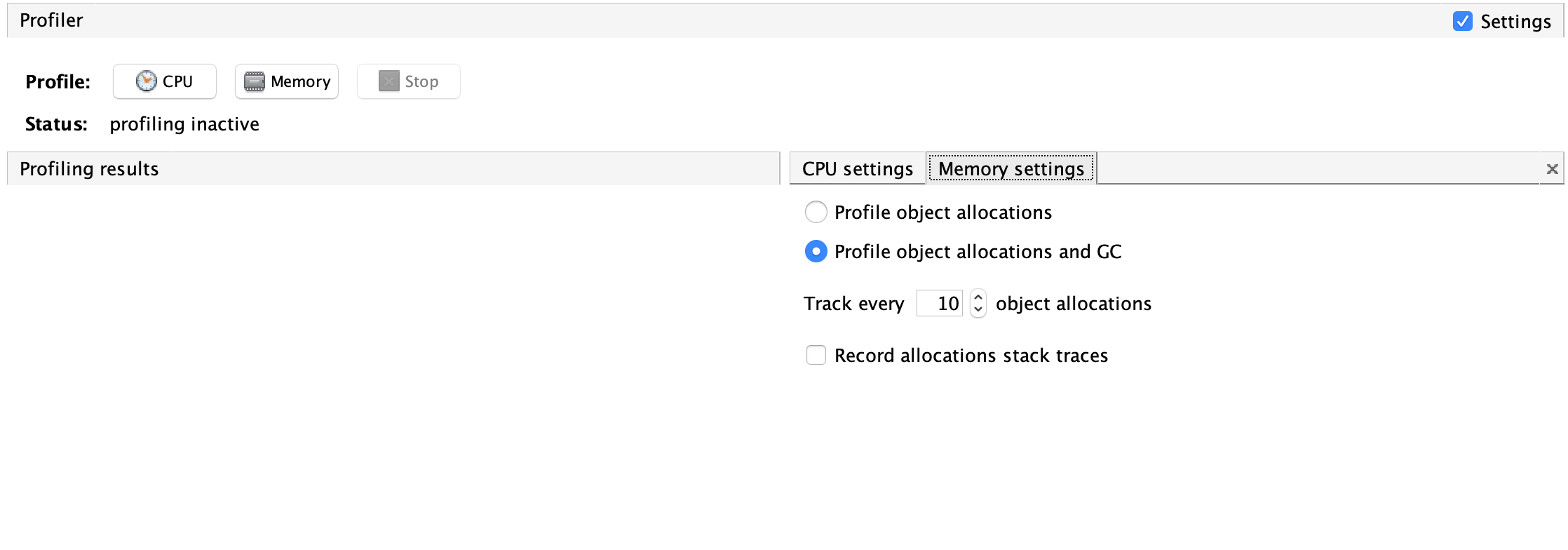The image size is (1568, 550).
Task: Click the 'object allocations' label after the spinner
Action: (x=1073, y=304)
